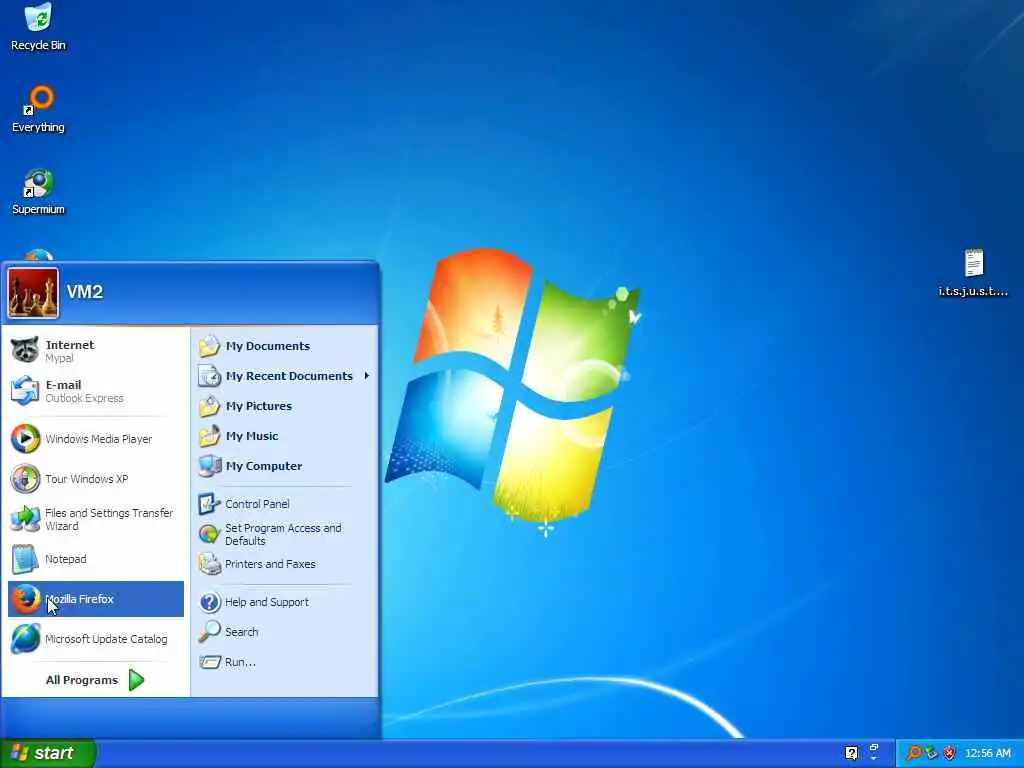Click the VM2 user account picture
Image resolution: width=1024 pixels, height=768 pixels.
coord(33,293)
